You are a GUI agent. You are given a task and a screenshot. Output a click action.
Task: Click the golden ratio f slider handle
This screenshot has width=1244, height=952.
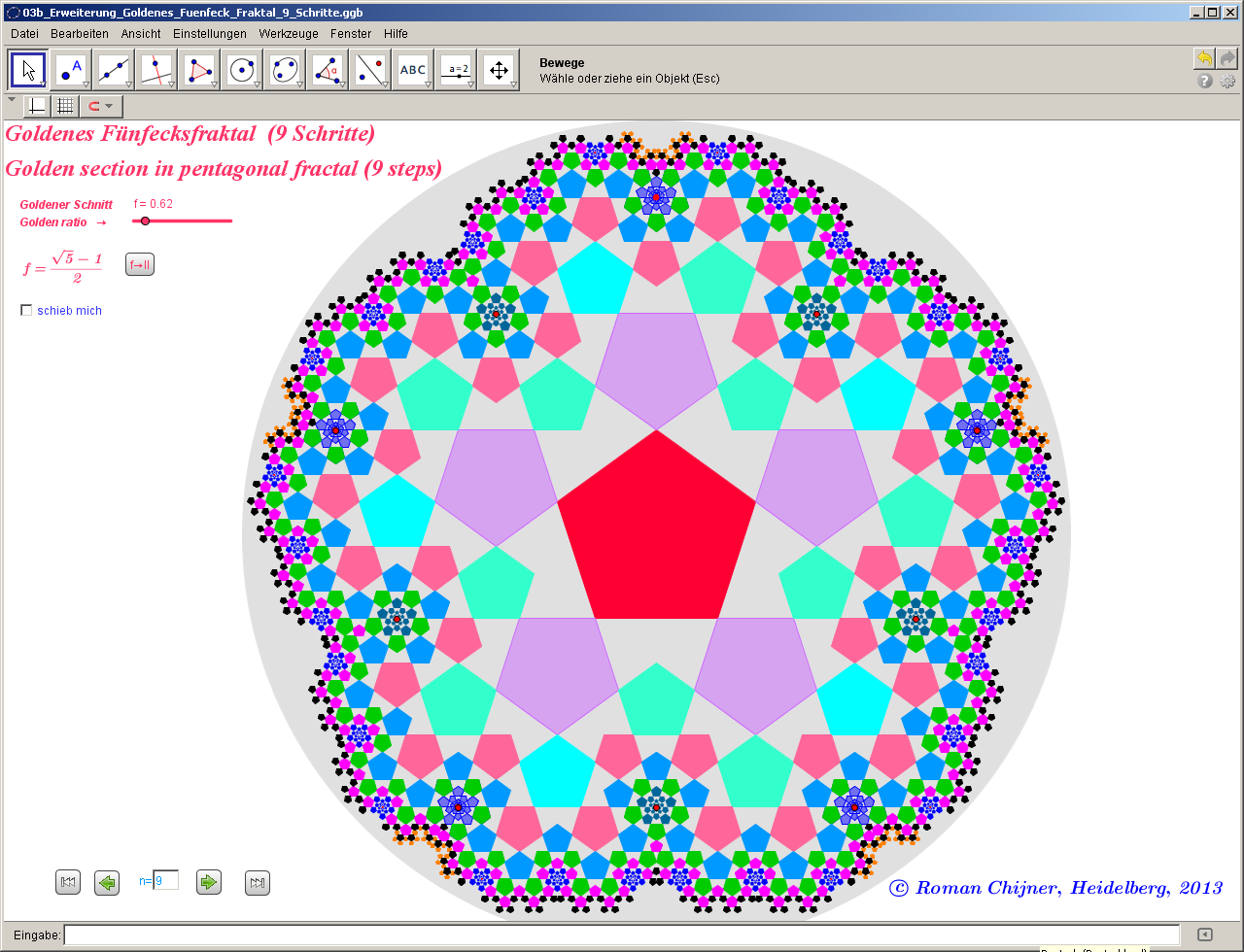146,221
